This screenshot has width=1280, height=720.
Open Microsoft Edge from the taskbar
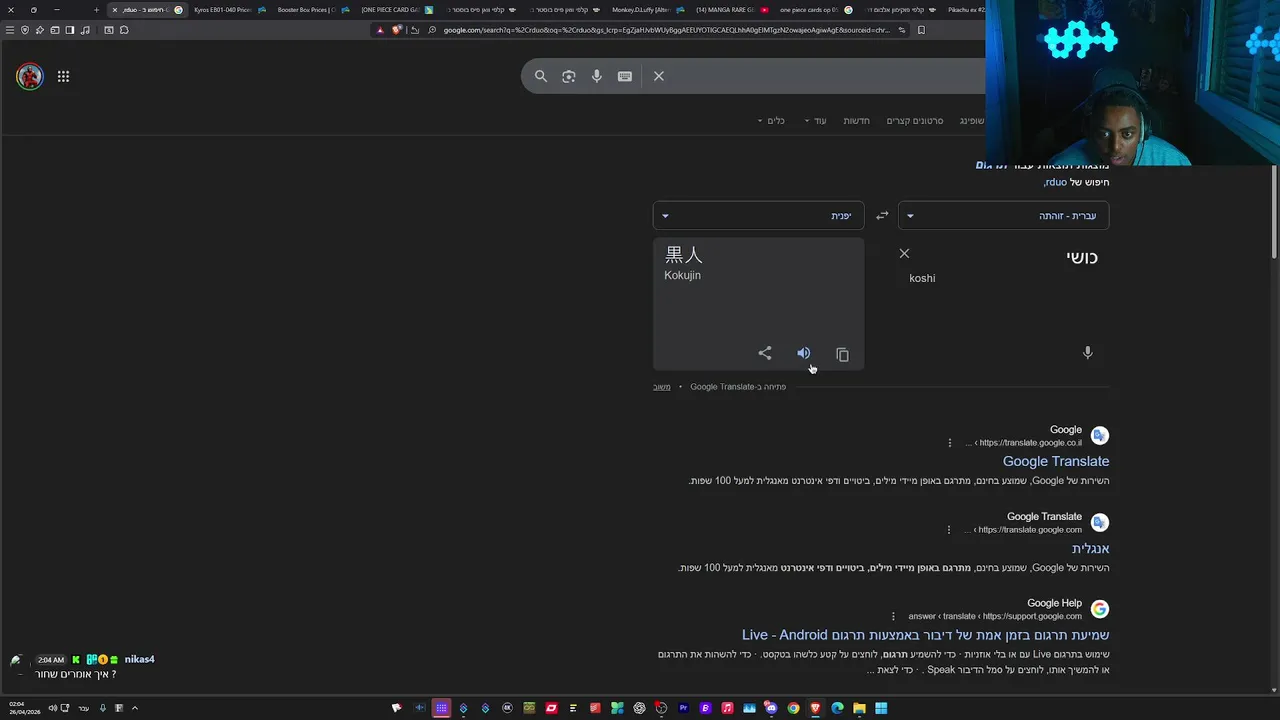(x=837, y=708)
